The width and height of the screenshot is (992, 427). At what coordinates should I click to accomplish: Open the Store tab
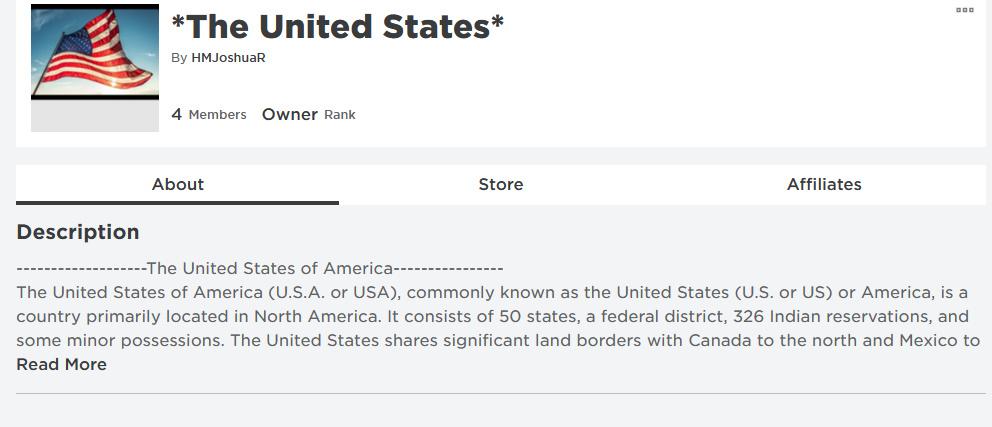coord(500,184)
